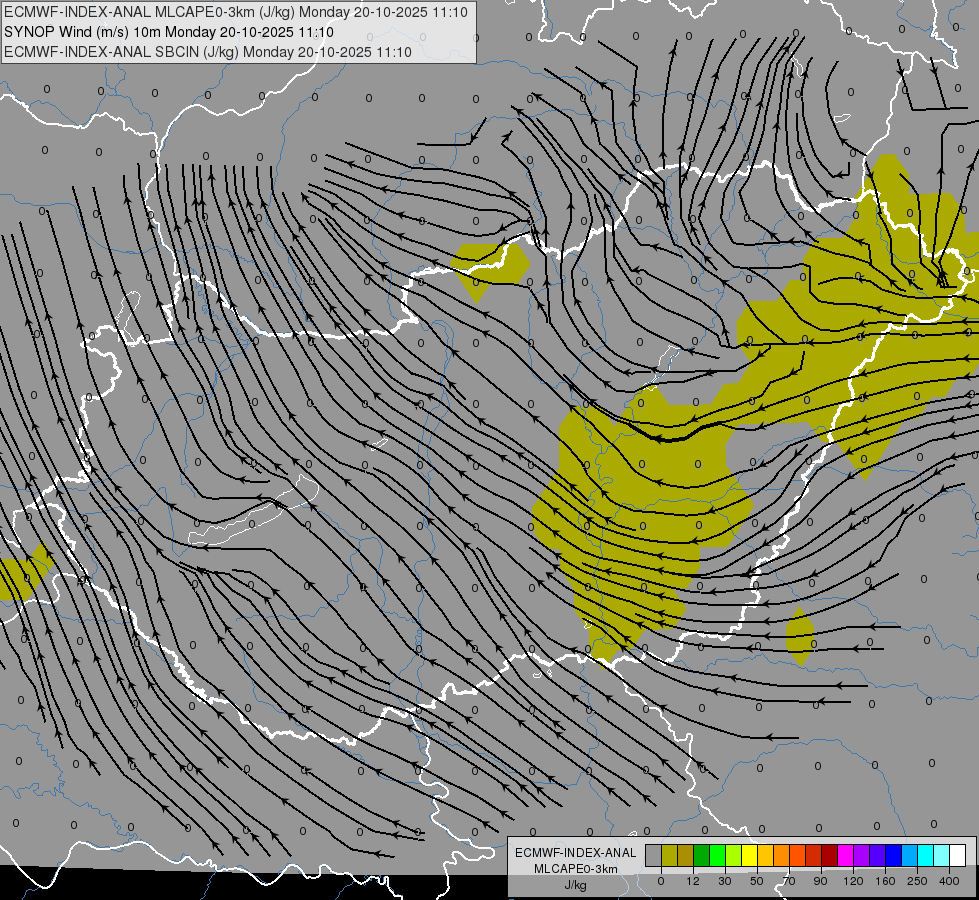Click the MLCAPE0-3km title line at top
This screenshot has height=900, width=979.
point(235,12)
